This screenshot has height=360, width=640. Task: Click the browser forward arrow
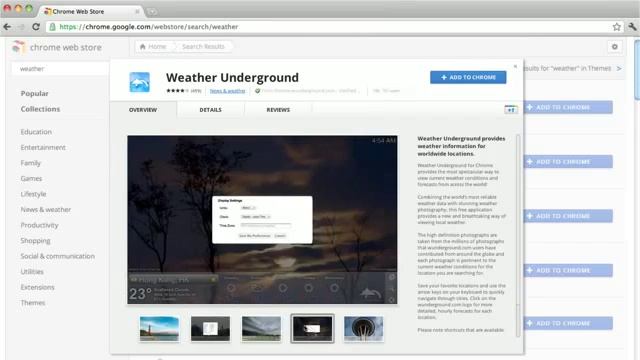coord(21,27)
